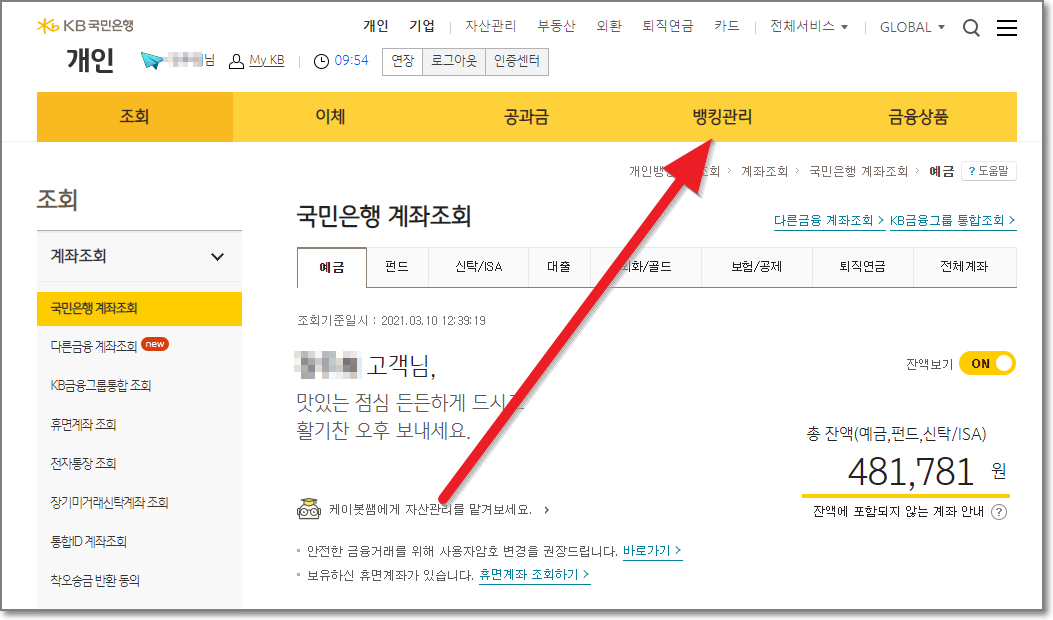
Task: Collapse the 계좌조회 sidebar section chevron
Action: 217,257
